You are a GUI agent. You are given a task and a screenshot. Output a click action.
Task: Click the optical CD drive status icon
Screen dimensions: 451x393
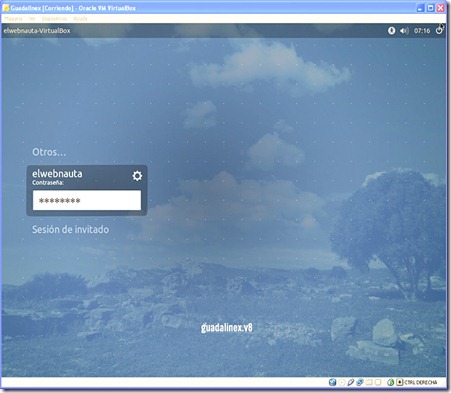tap(342, 382)
